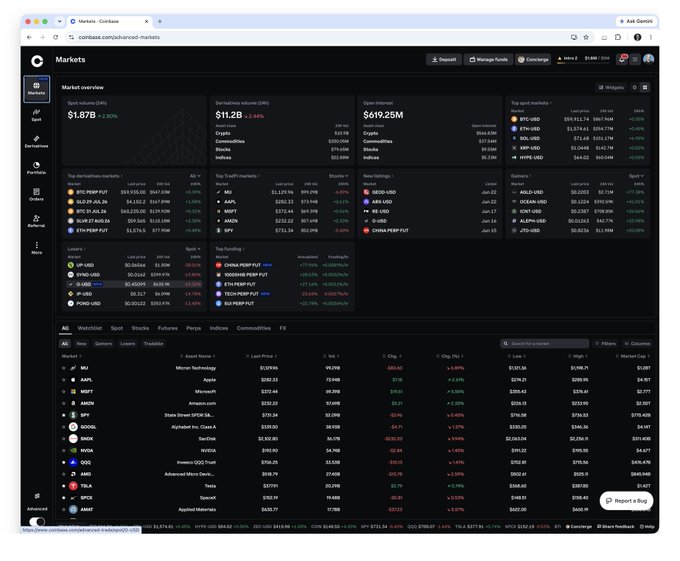Toggle SPCX watchlist star
Screen dimensions: 680x561
pyautogui.click(x=64, y=498)
